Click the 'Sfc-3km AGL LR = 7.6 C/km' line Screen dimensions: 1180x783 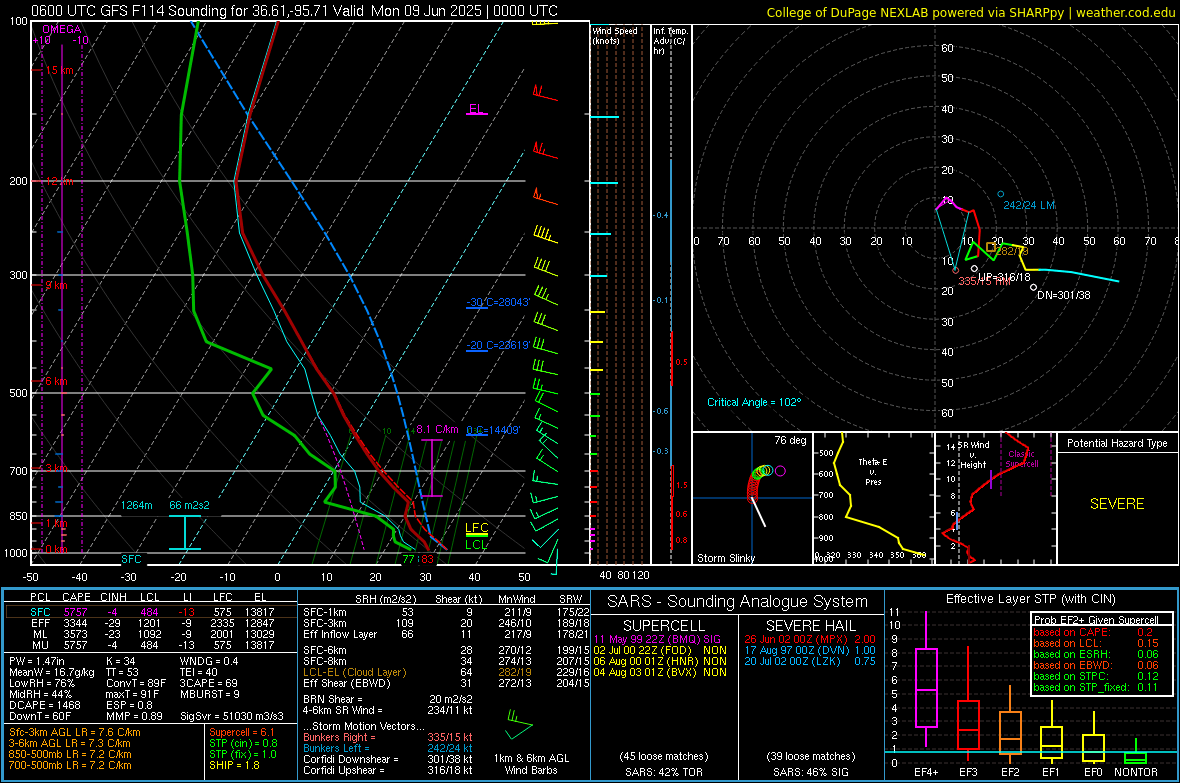pos(75,732)
